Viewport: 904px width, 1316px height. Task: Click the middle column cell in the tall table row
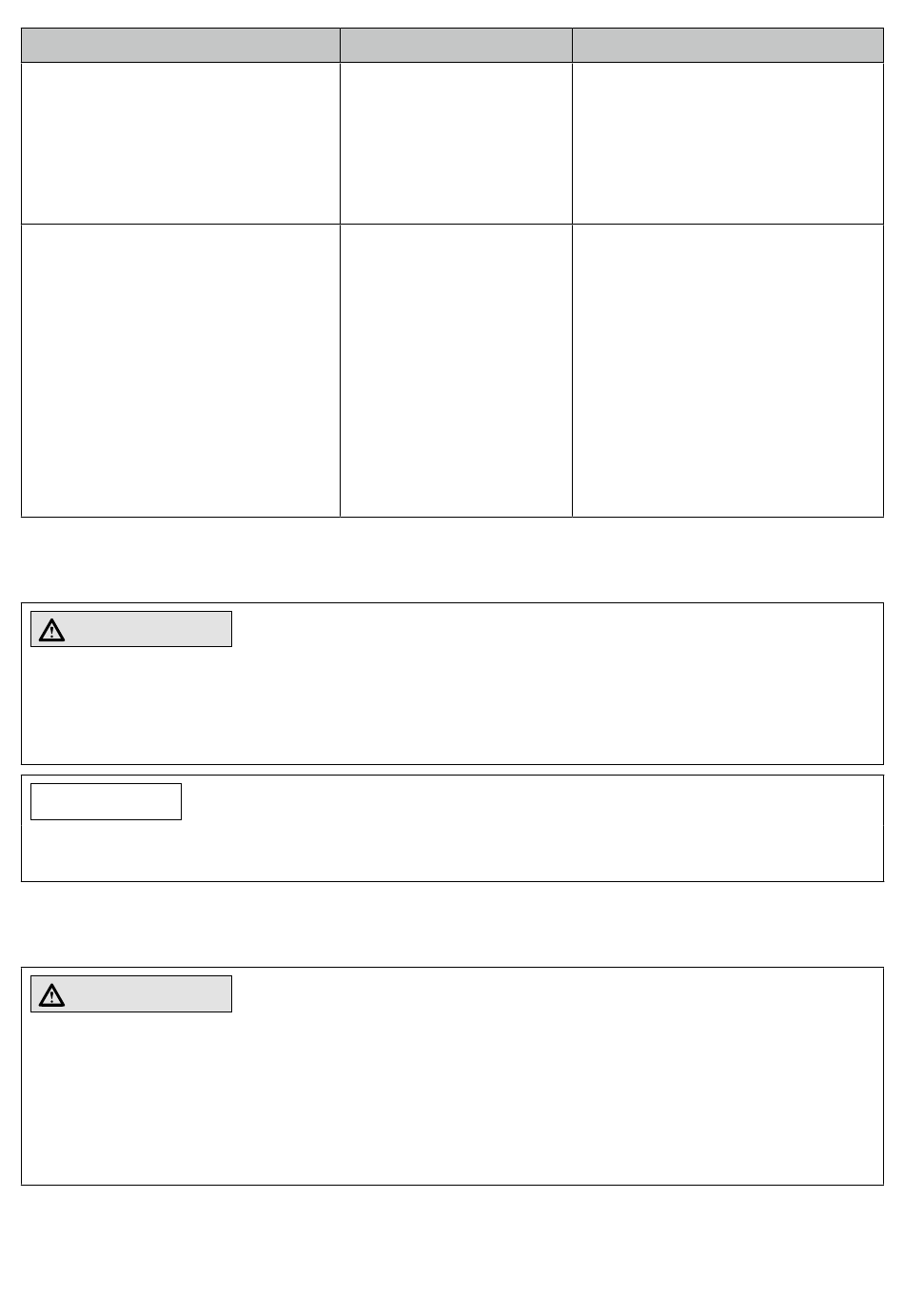coord(456,371)
